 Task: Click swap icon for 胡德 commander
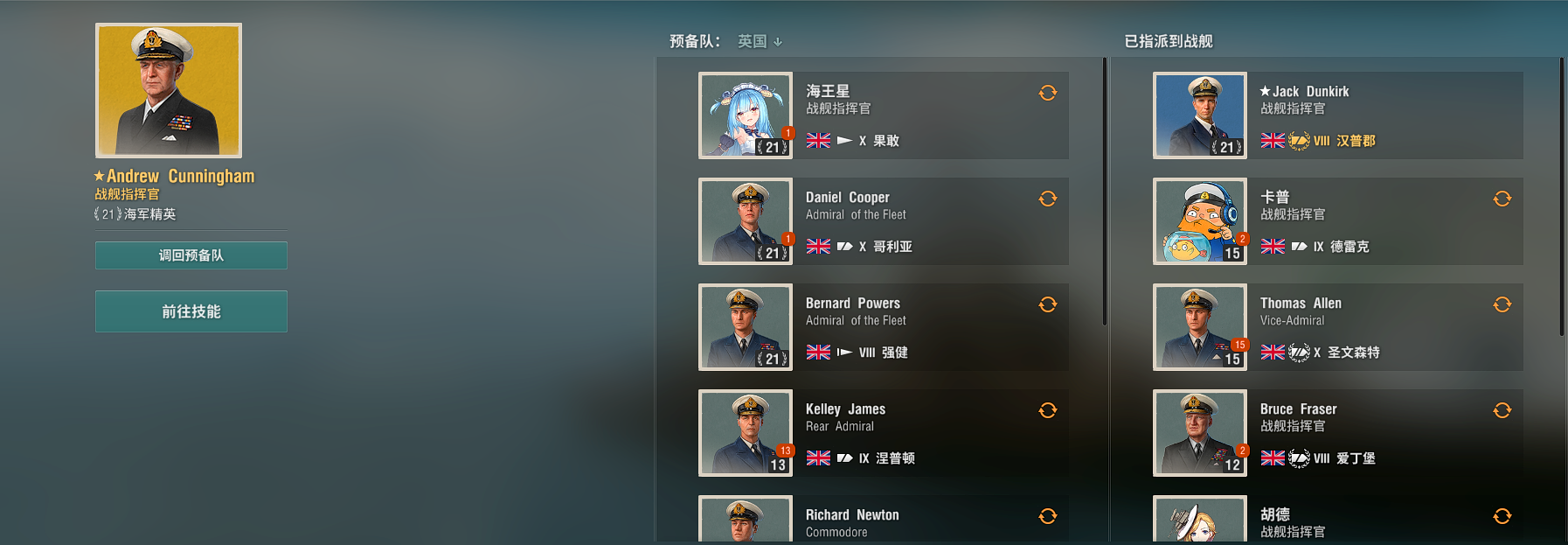pos(1502,516)
